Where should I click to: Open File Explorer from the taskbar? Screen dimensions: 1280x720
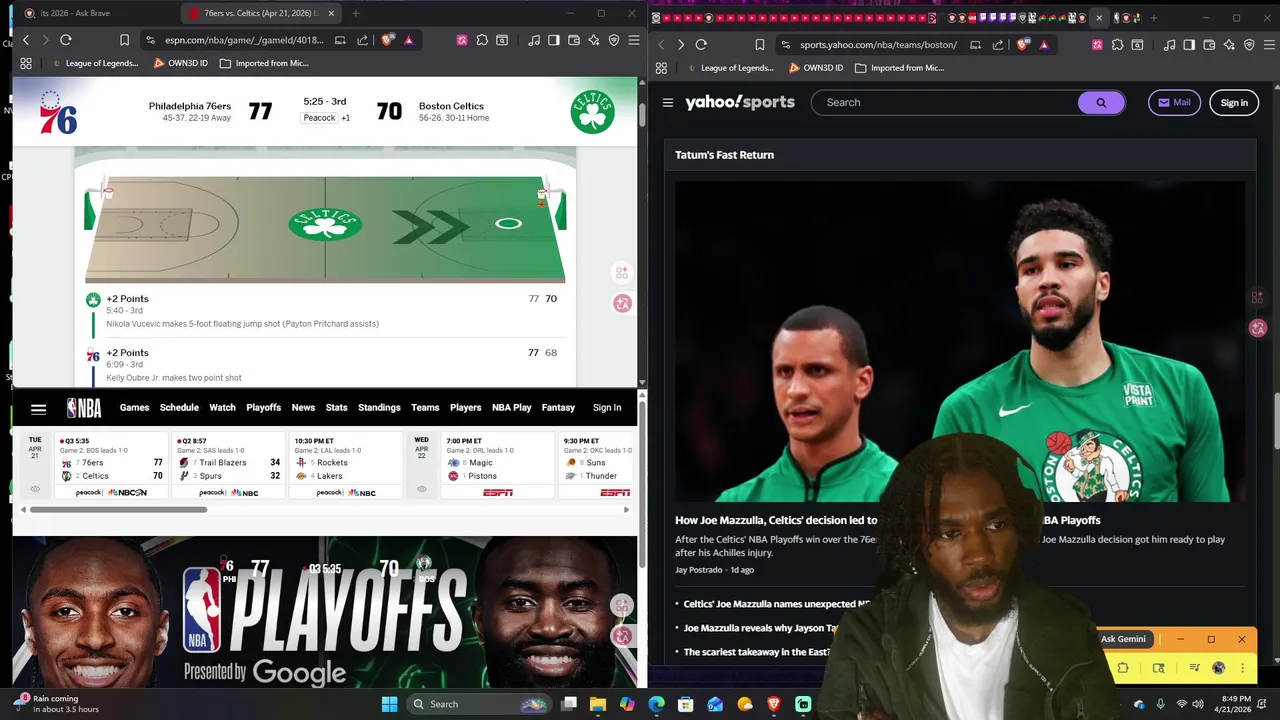[597, 704]
